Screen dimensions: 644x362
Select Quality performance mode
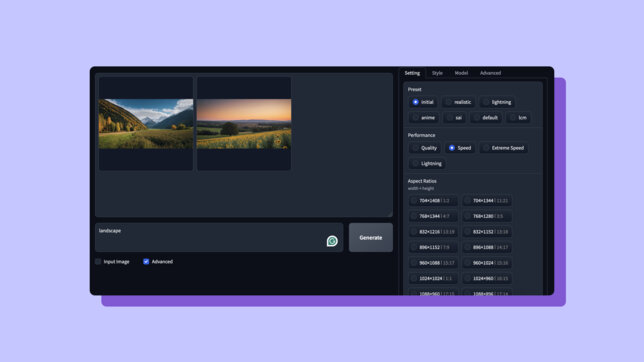[425, 148]
